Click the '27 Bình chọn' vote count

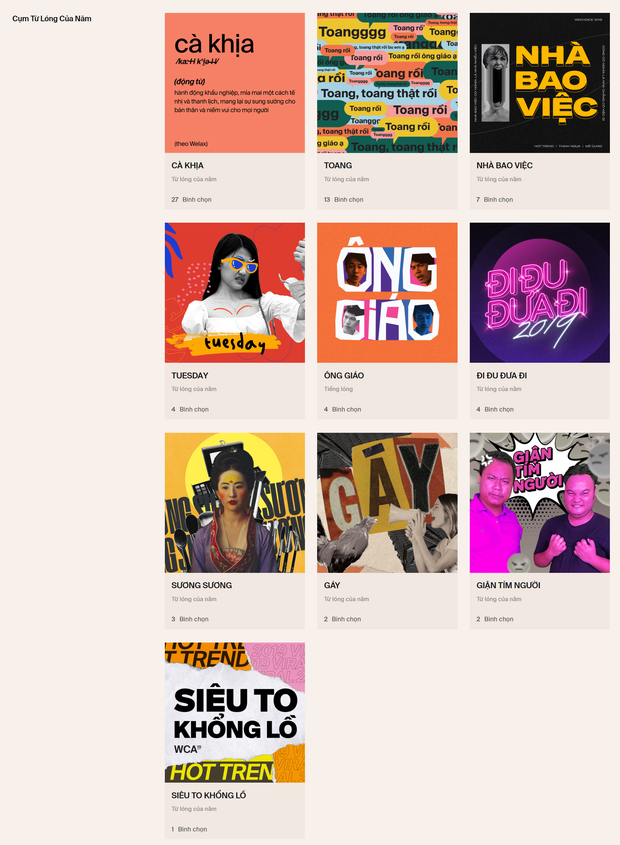[191, 199]
